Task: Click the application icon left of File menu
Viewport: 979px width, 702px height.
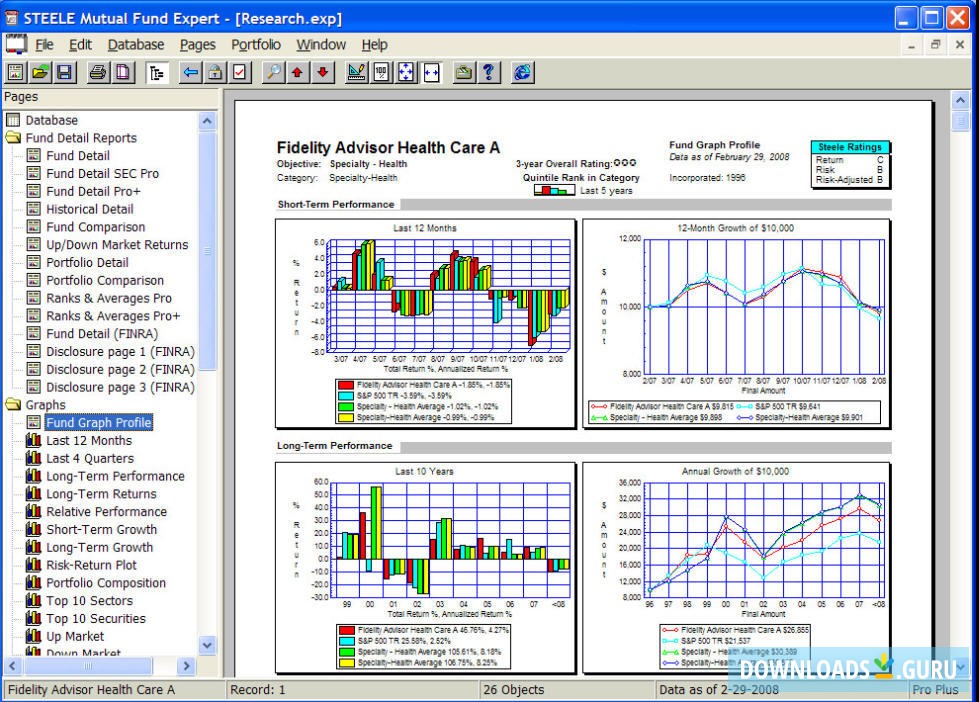Action: (16, 44)
